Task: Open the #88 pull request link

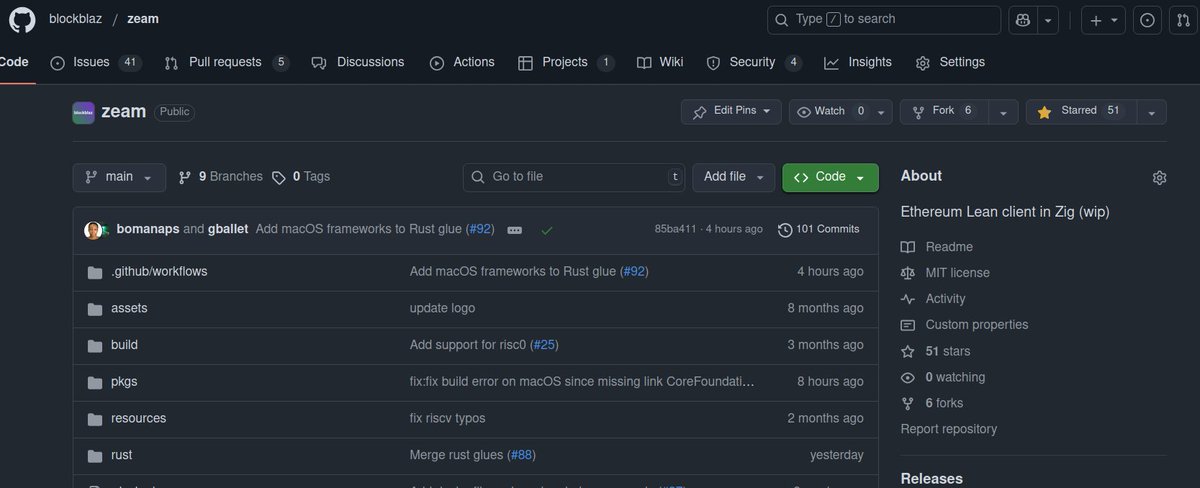Action: click(x=521, y=455)
